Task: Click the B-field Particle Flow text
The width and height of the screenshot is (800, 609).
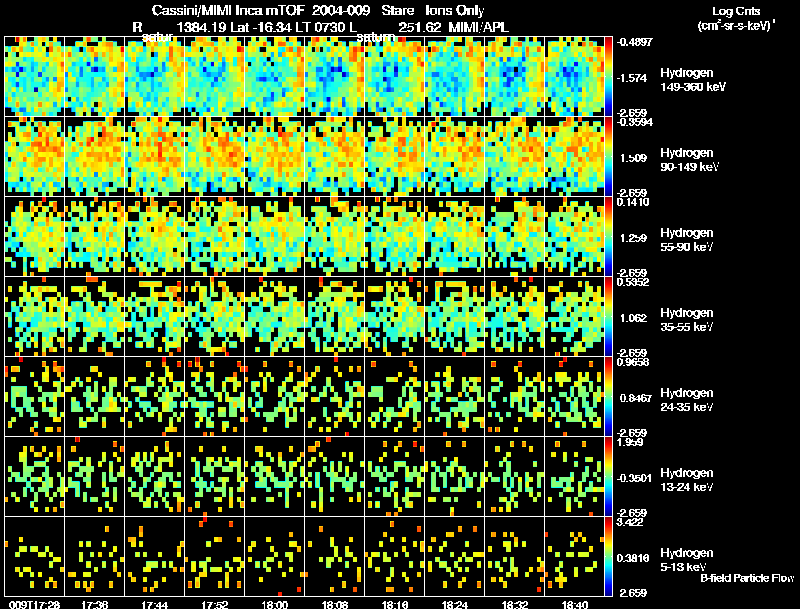Action: [747, 578]
